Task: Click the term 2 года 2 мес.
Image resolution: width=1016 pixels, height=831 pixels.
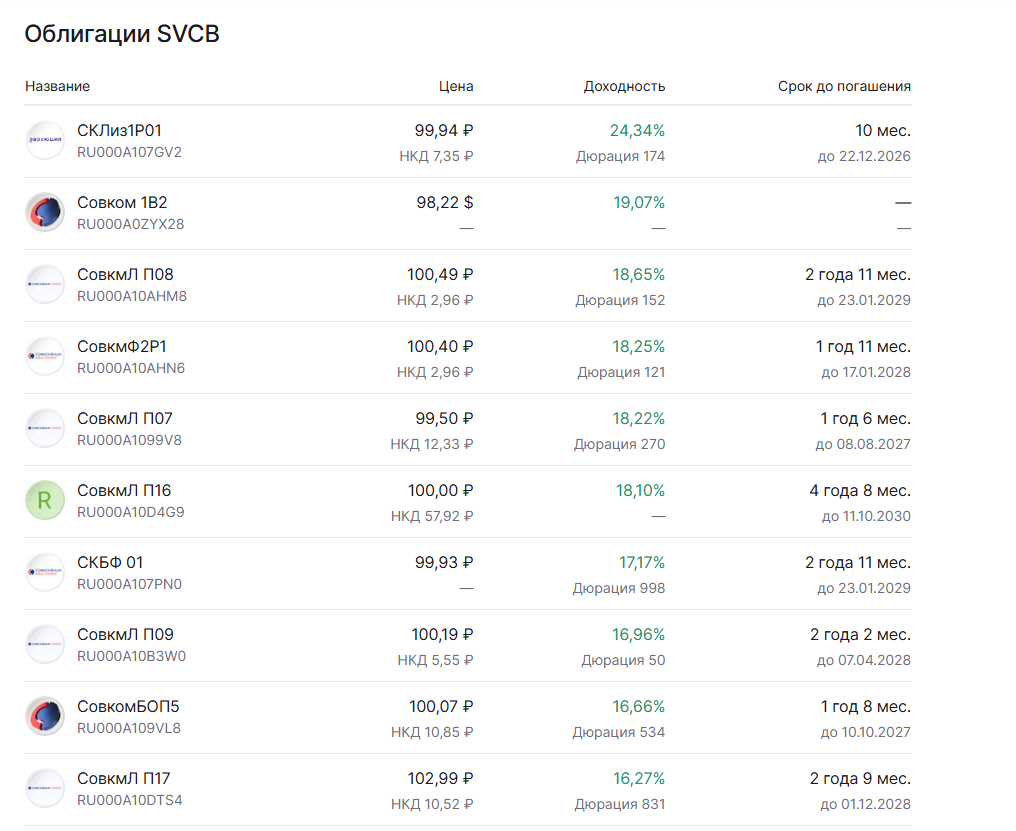Action: 860,634
